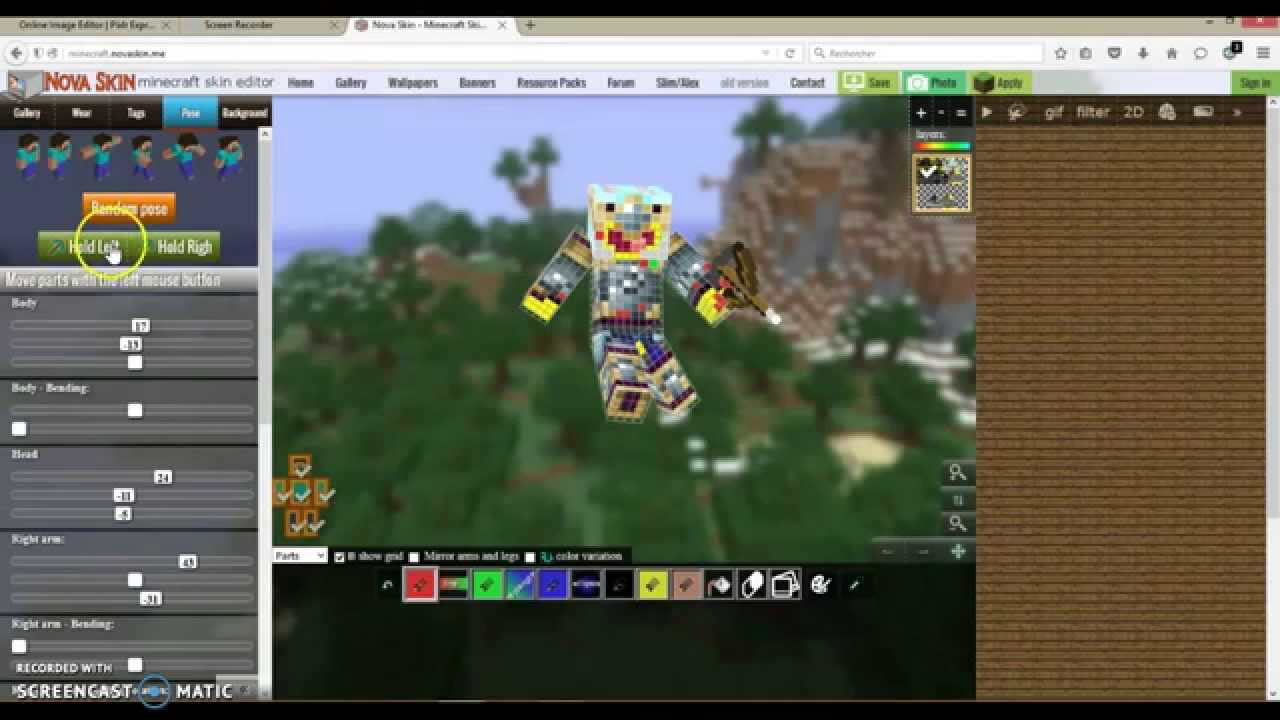Screen dimensions: 1280x720
Task: Open Banners page
Action: [x=477, y=83]
